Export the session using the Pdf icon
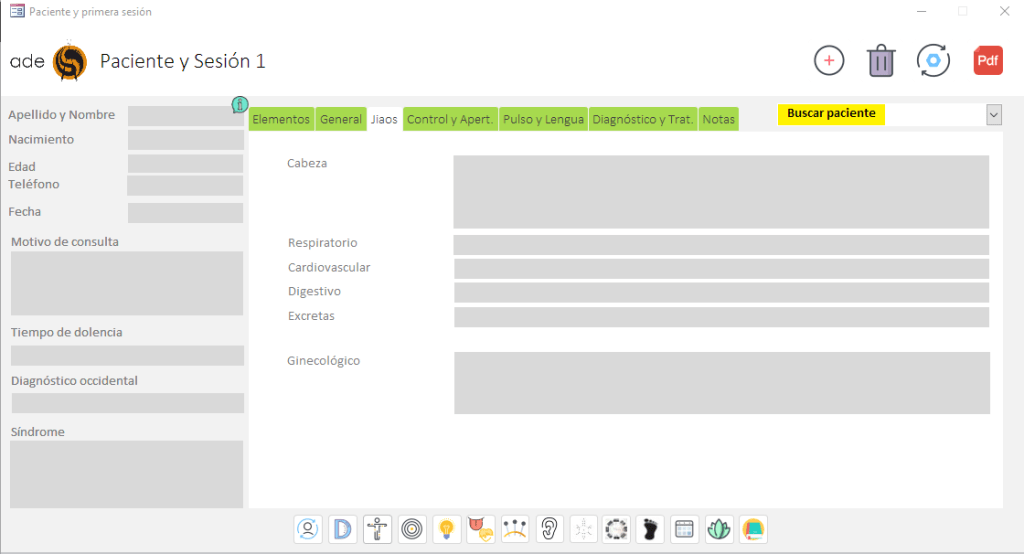This screenshot has width=1024, height=554. coord(988,61)
